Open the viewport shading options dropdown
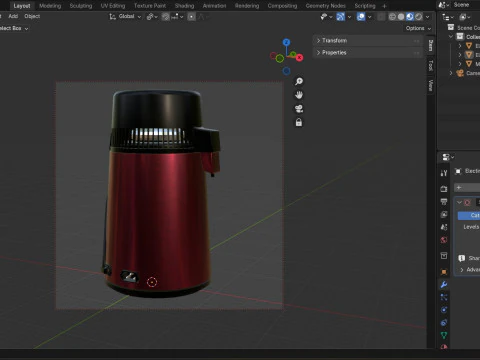Screen dimensions: 480x360 (428, 17)
